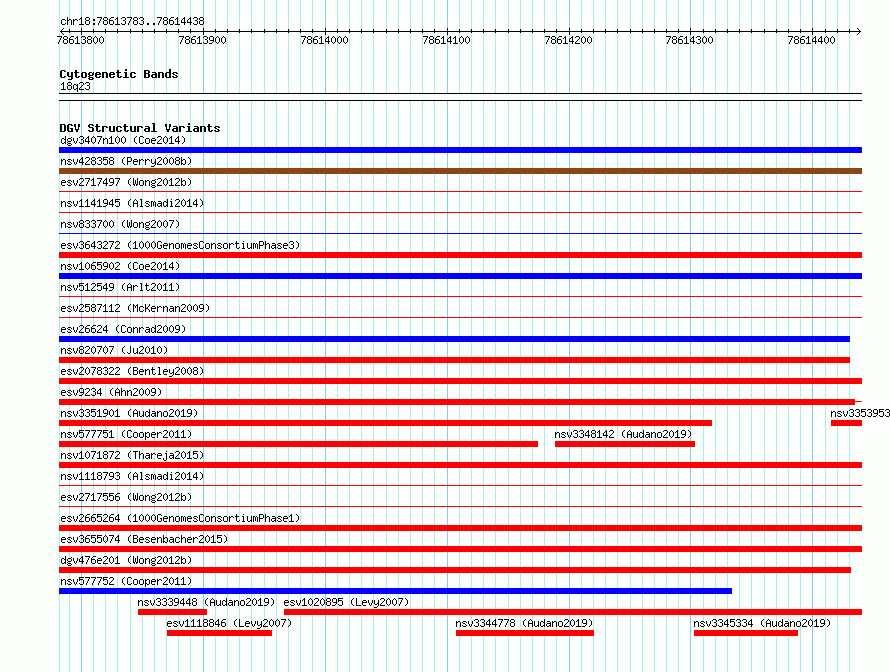The image size is (890, 672).
Task: Click ruler position 78614000
Action: pos(324,40)
